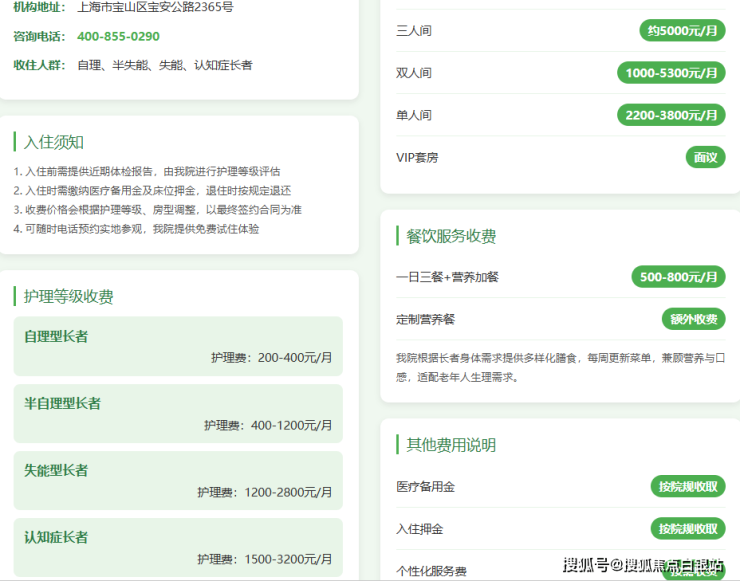Click the 护理费：1500-3200元/月 value

pos(265,559)
